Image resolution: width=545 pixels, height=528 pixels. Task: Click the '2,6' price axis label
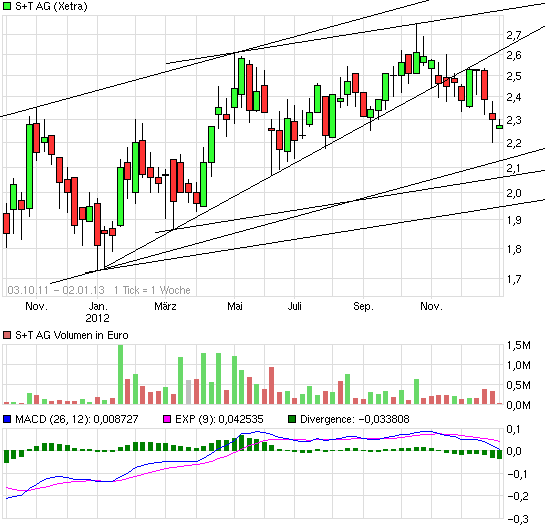(x=514, y=55)
